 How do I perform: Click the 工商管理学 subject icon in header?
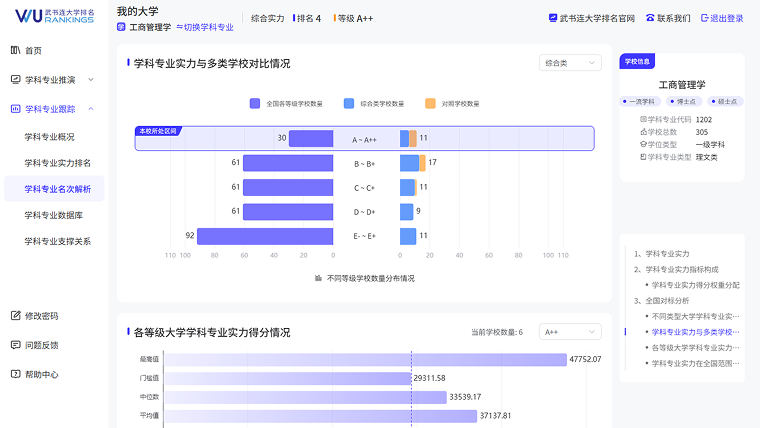point(121,27)
